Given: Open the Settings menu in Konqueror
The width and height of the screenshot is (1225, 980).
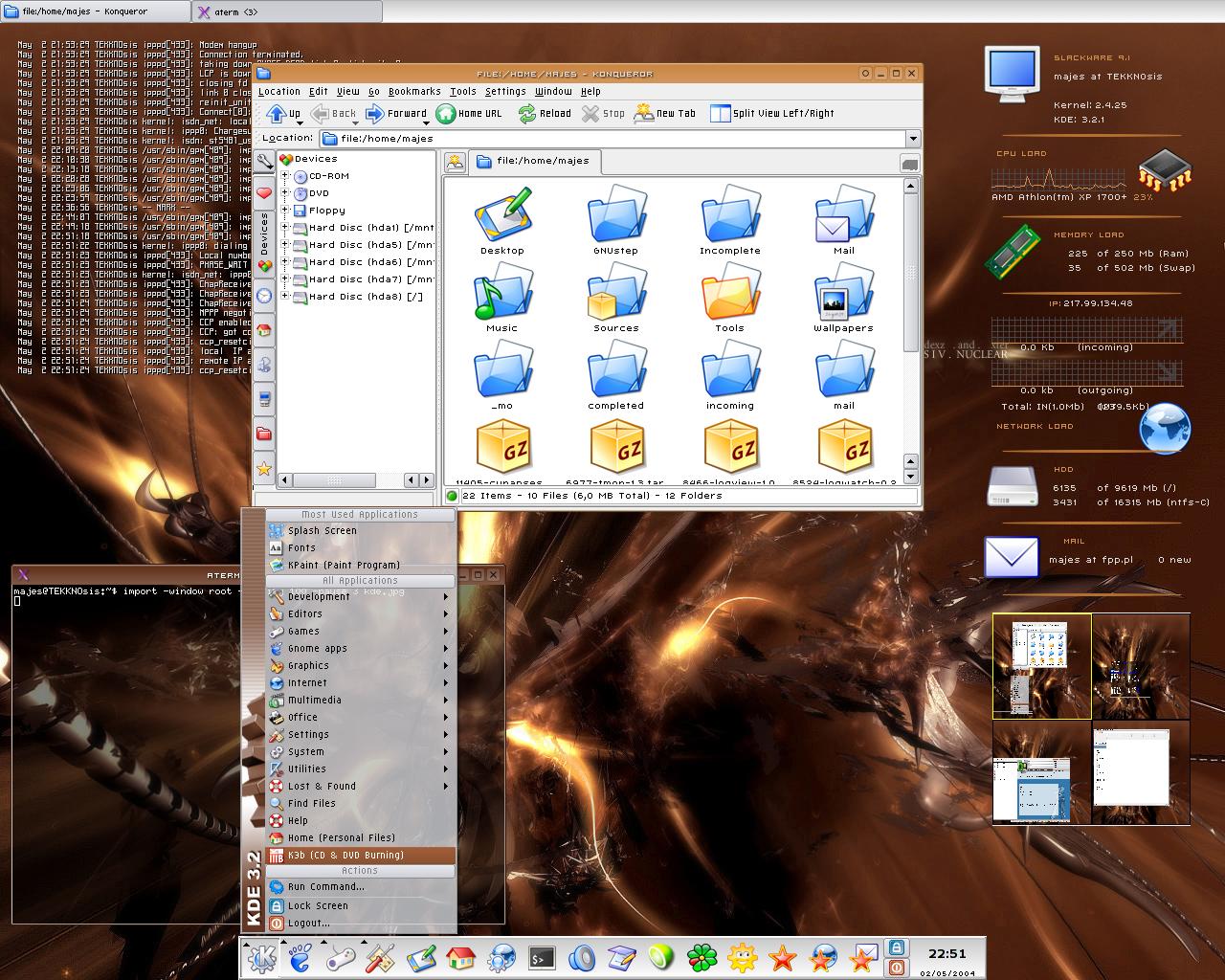Looking at the screenshot, I should 505,92.
